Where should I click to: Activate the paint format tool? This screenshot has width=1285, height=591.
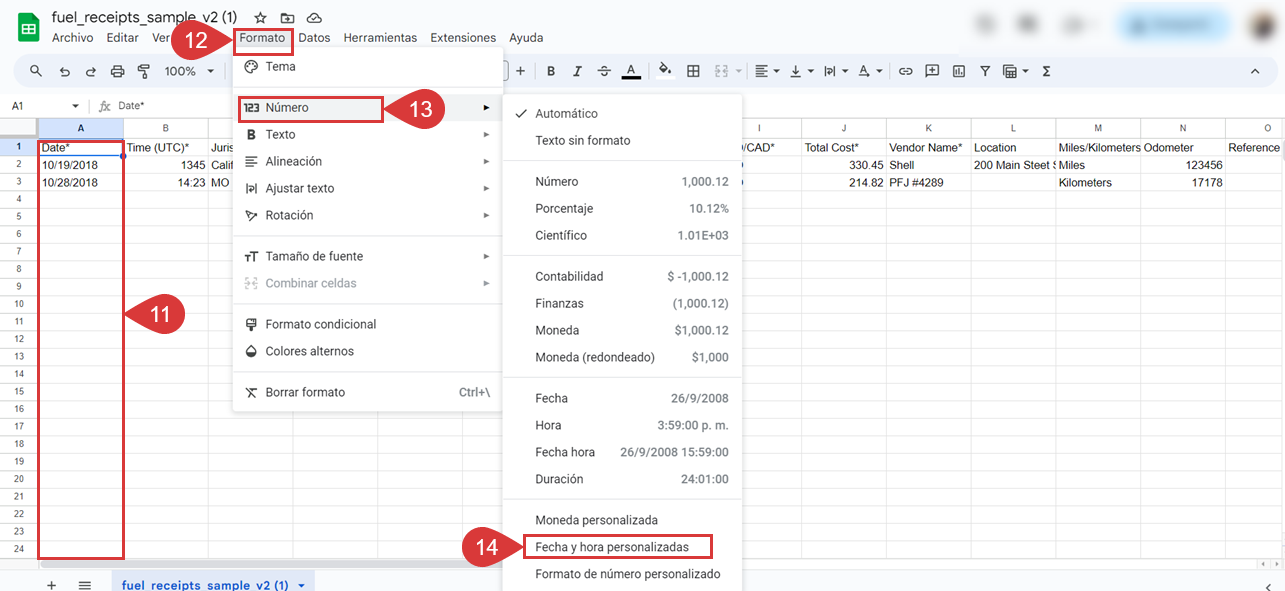(143, 71)
